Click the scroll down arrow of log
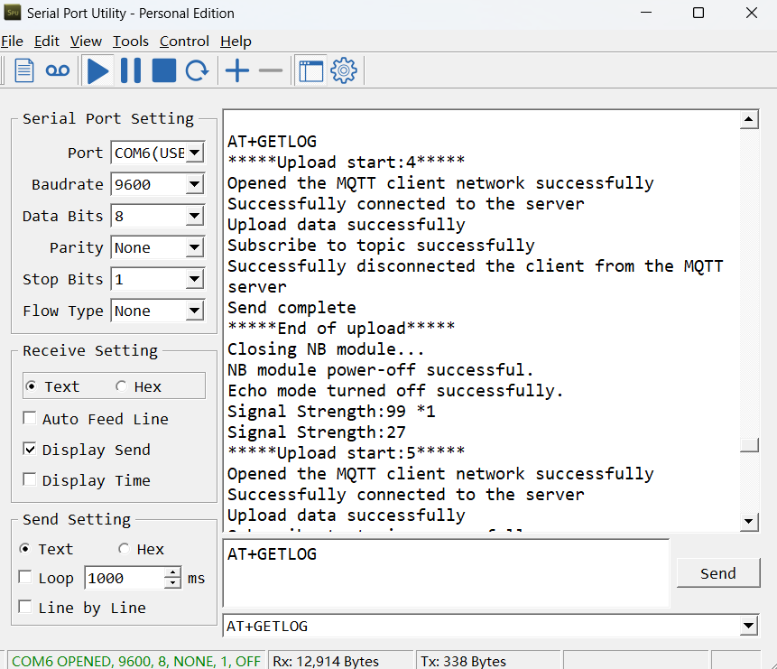Viewport: 777px width, 669px height. (749, 521)
